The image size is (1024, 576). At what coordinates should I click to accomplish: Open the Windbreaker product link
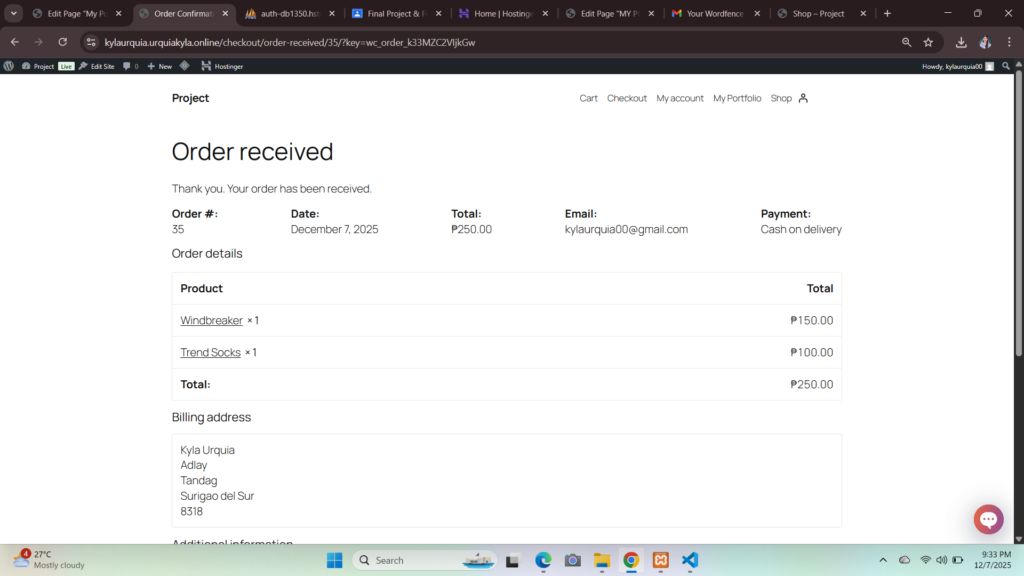tap(211, 321)
